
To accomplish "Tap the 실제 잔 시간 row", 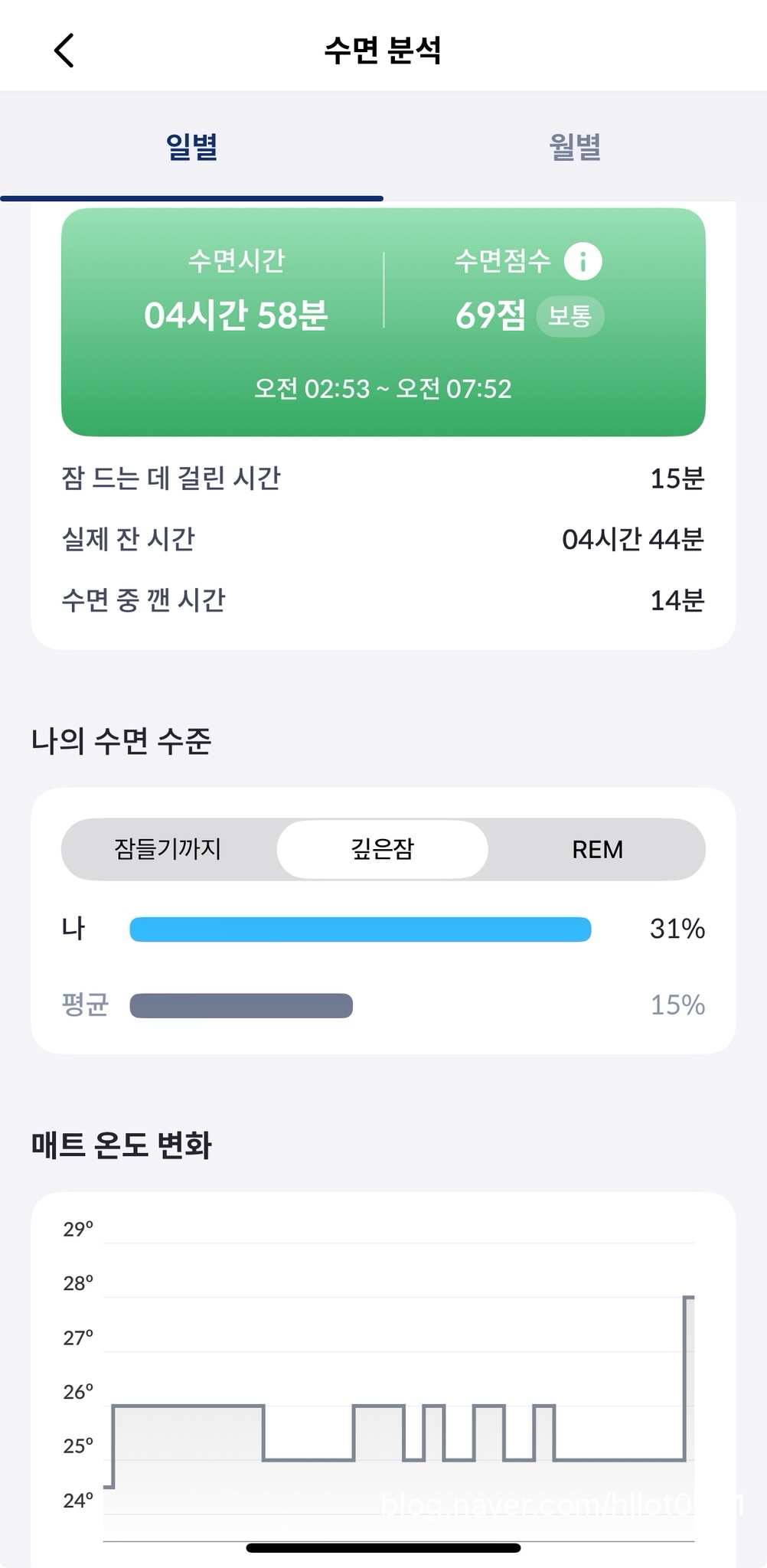I will [383, 540].
